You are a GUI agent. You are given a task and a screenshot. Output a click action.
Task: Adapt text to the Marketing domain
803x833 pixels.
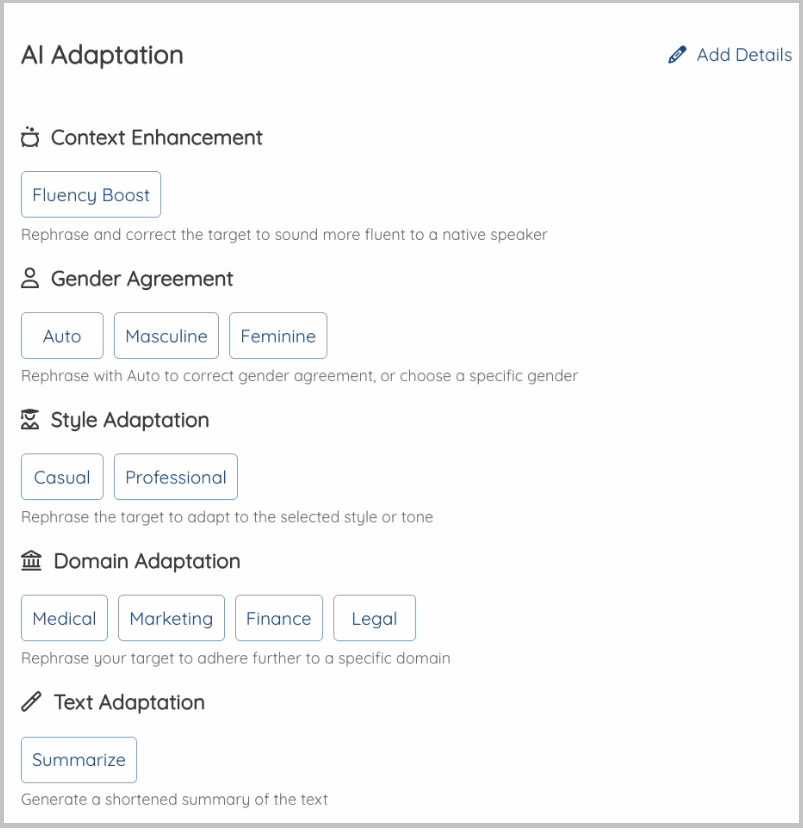[171, 618]
